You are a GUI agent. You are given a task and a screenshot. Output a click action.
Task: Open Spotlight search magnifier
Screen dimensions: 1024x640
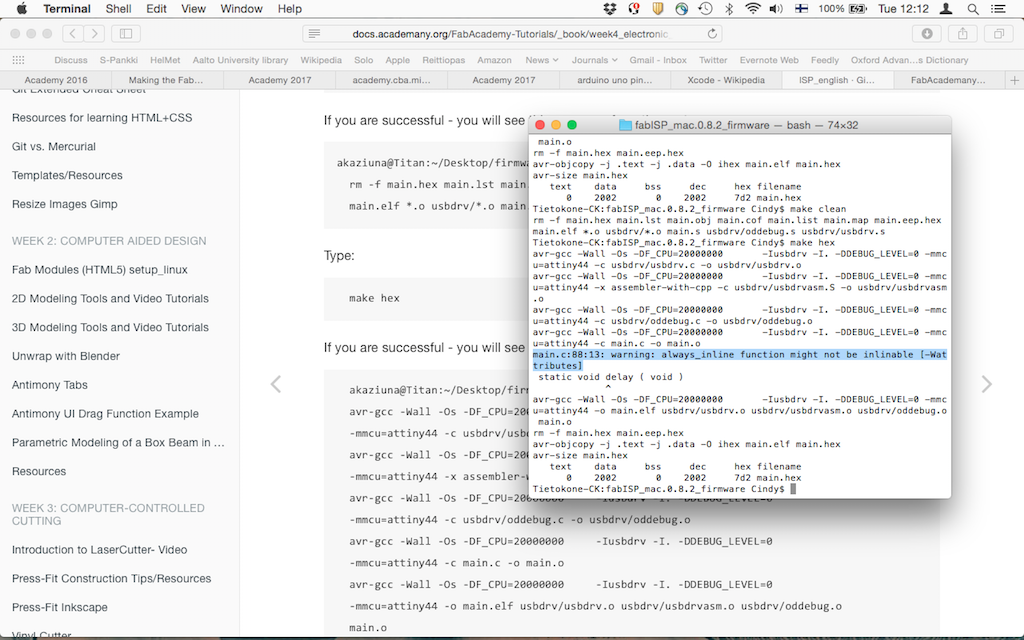[973, 8]
